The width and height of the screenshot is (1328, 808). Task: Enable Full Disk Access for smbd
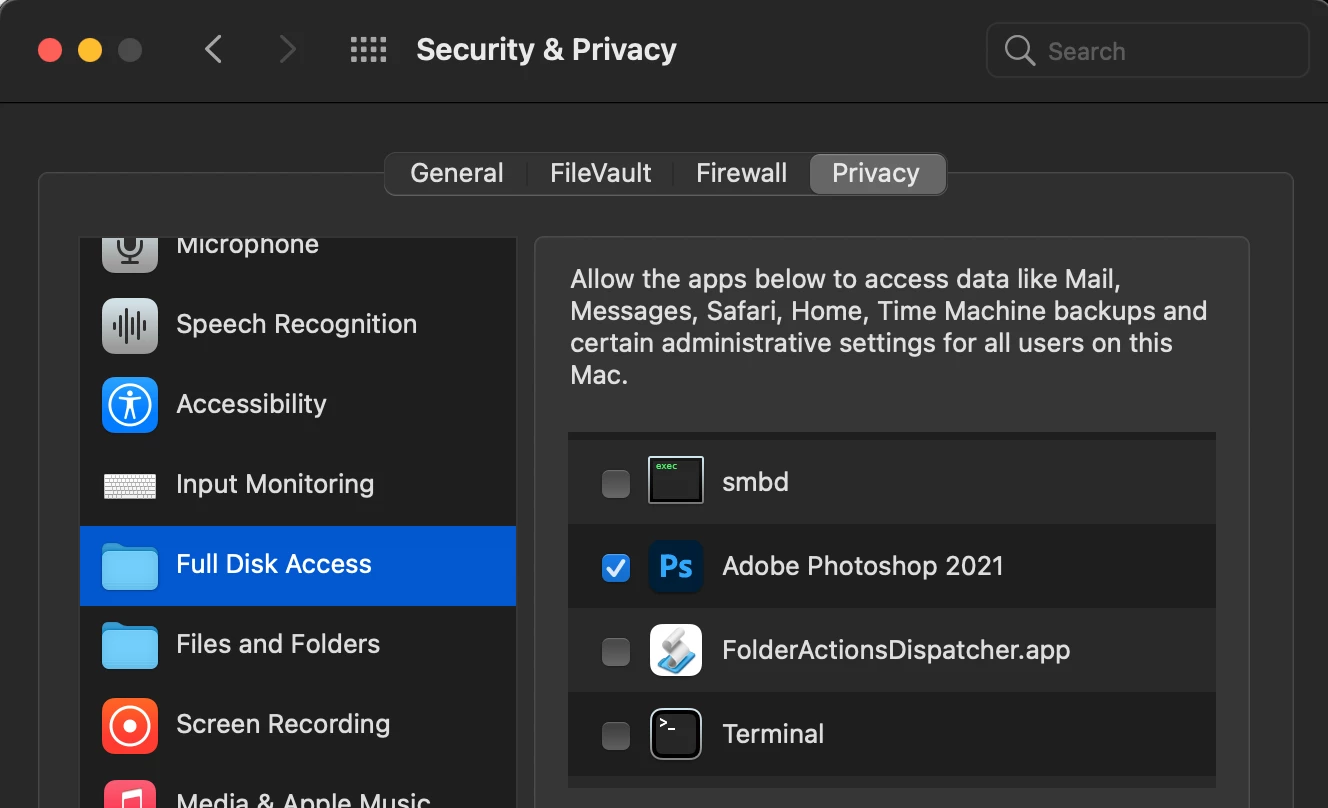[616, 484]
